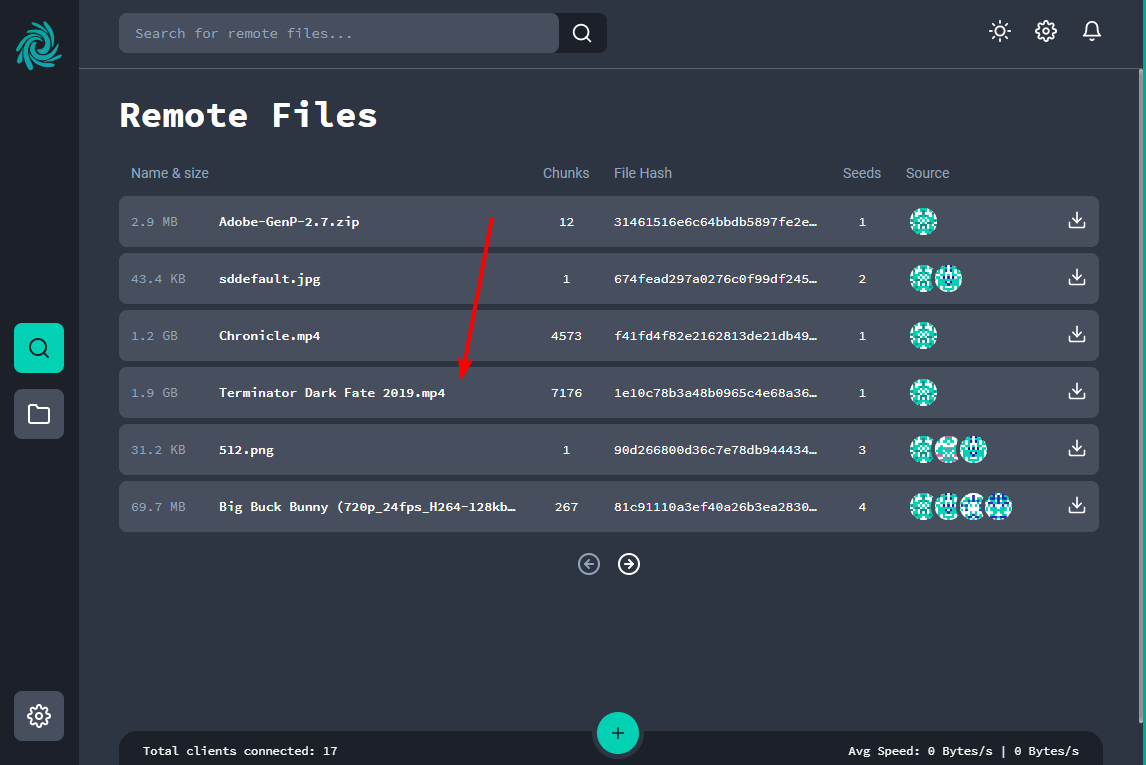Open the local files folder tab
The width and height of the screenshot is (1146, 765).
(x=39, y=414)
